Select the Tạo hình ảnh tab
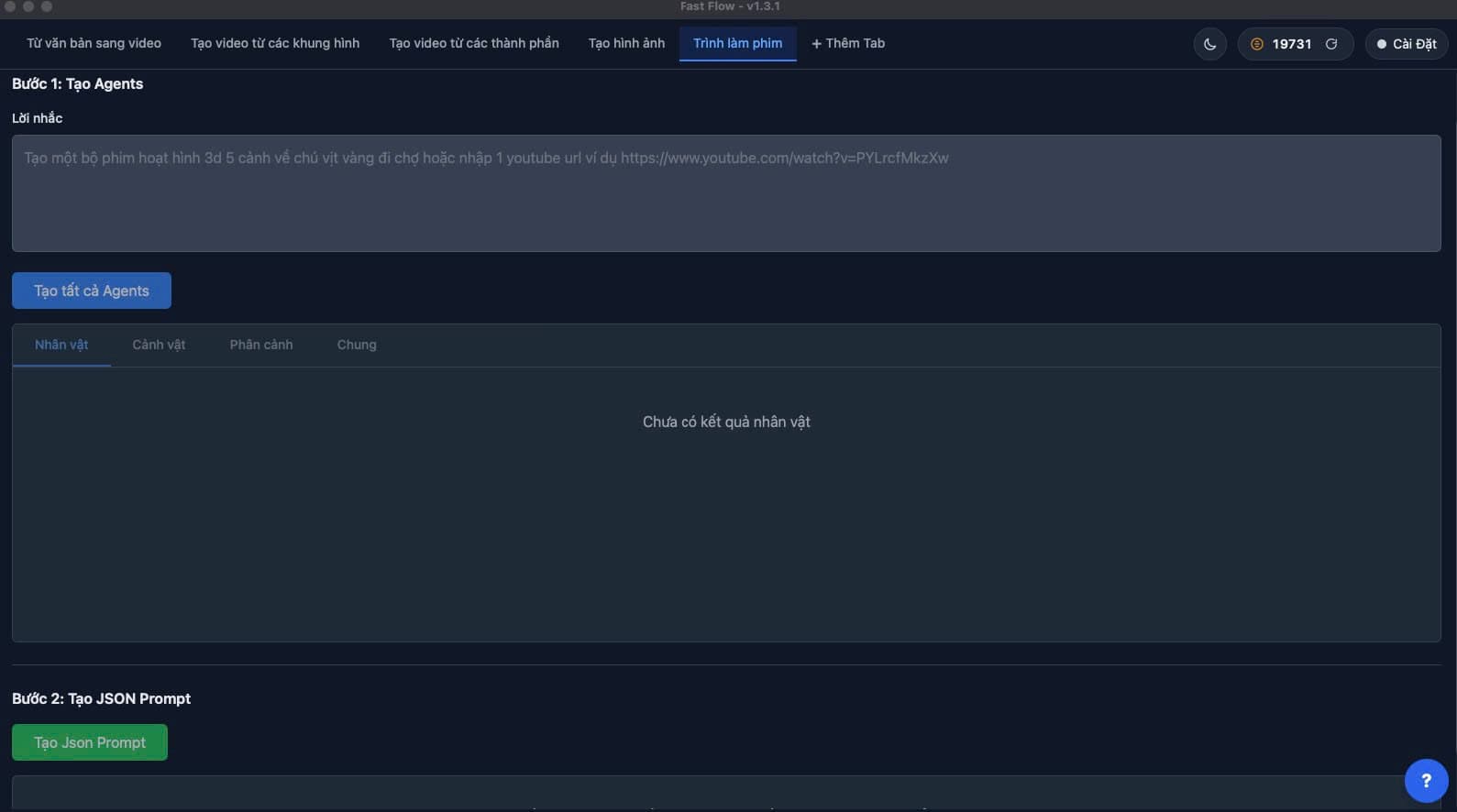The image size is (1457, 812). pos(626,43)
